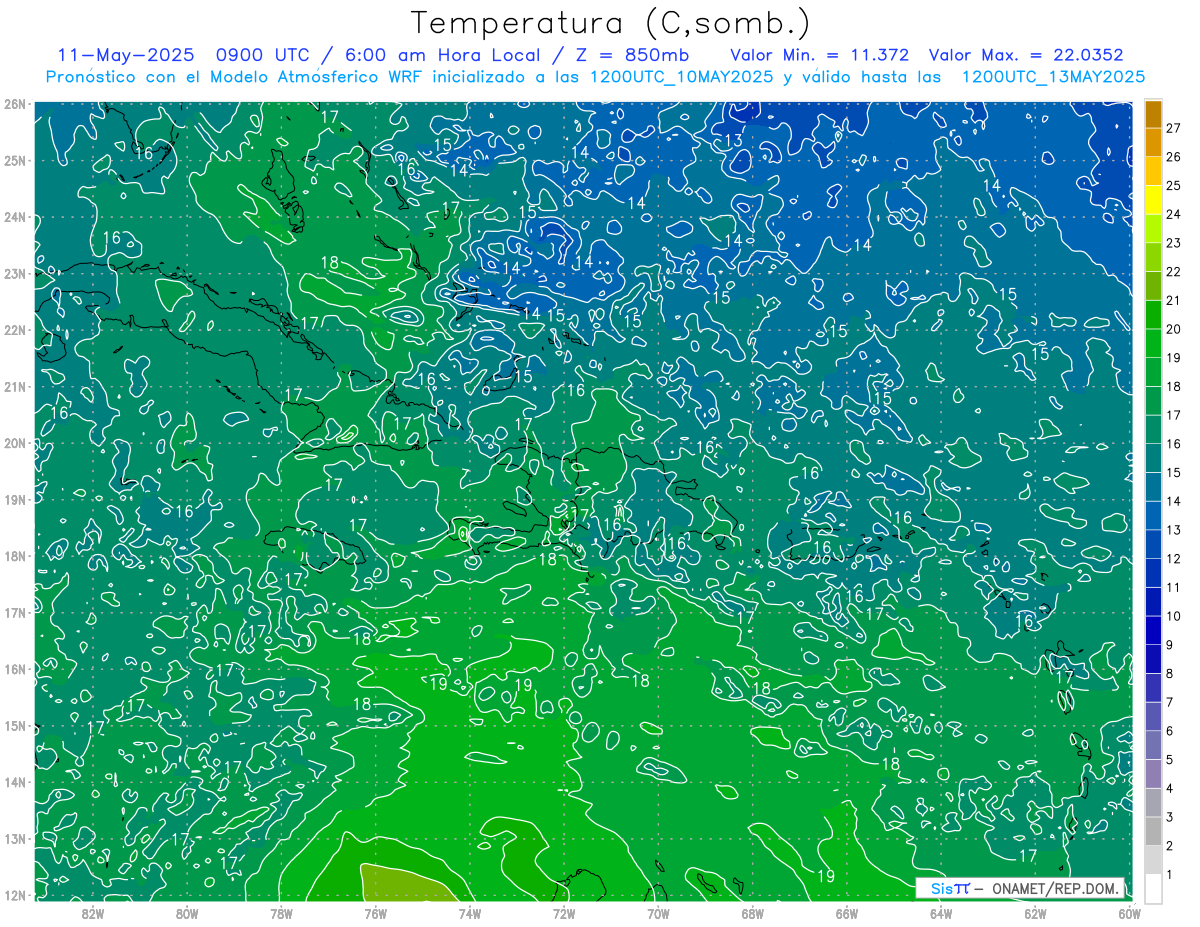Click legend value 12
The image size is (1200, 927).
click(x=1173, y=559)
